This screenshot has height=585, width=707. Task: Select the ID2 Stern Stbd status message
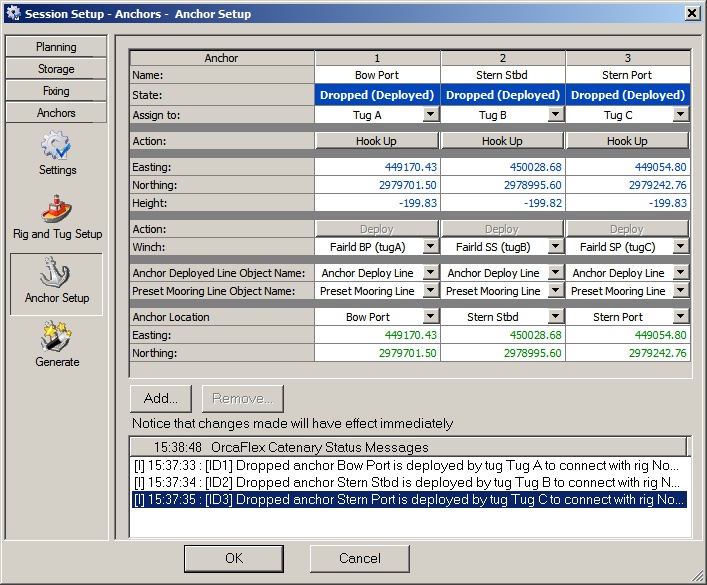pyautogui.click(x=410, y=482)
